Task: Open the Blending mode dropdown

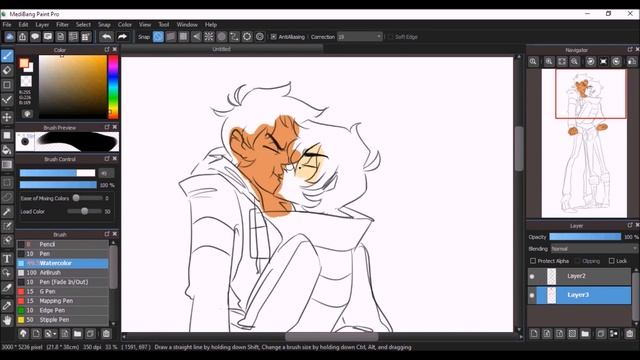Action: [593, 249]
